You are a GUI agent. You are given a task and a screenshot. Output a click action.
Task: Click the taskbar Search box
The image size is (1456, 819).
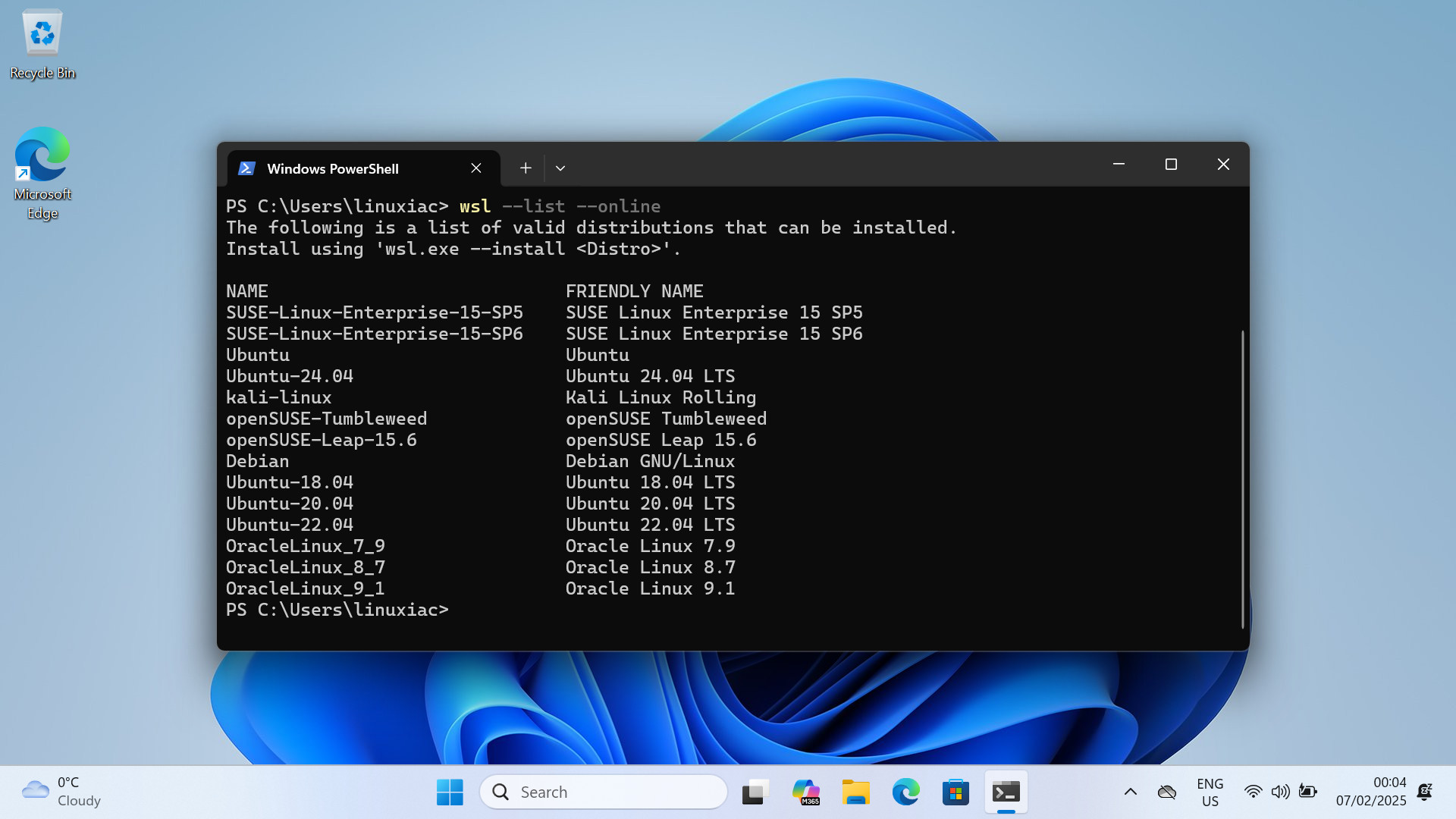click(604, 792)
